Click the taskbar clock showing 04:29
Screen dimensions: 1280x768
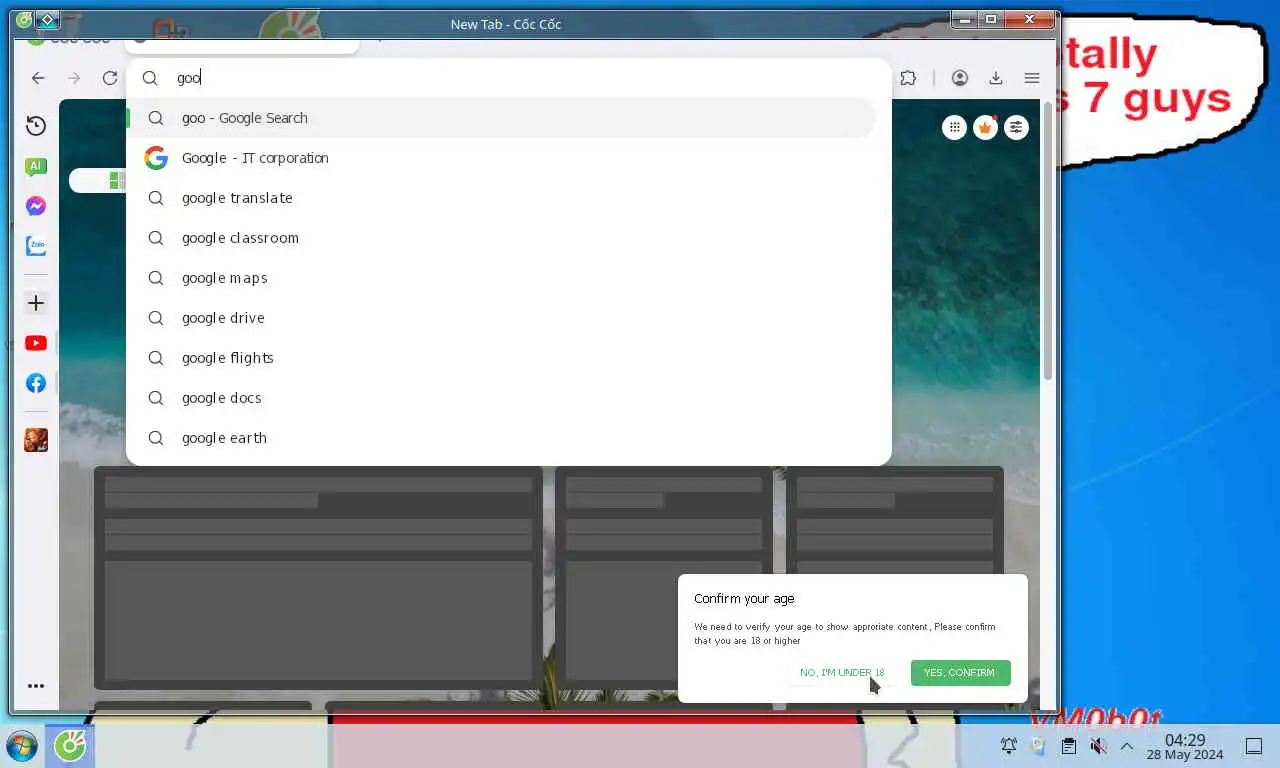1185,747
